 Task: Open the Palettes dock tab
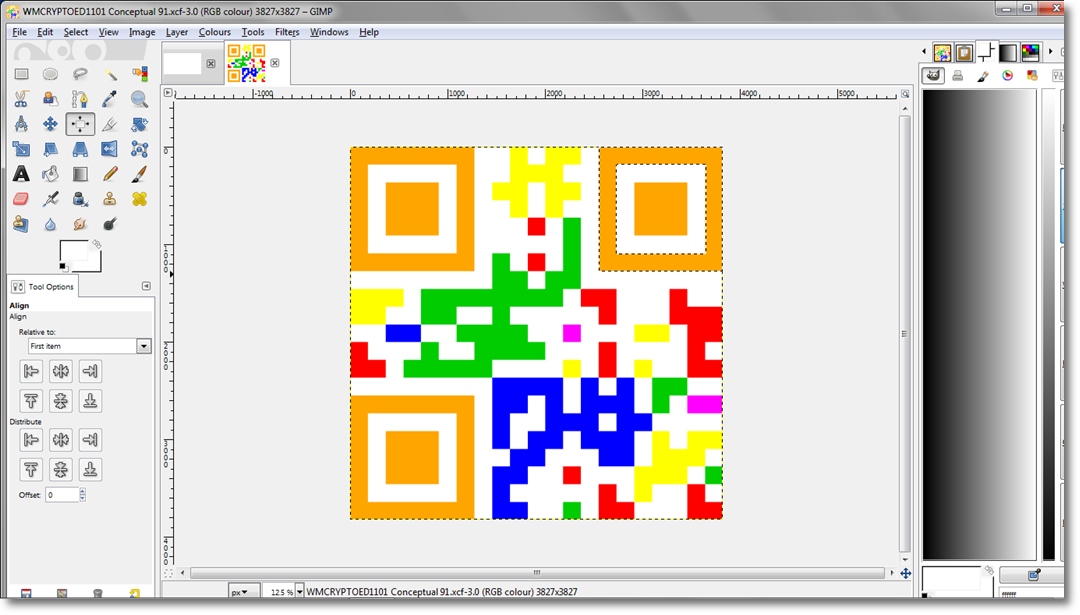[x=1030, y=53]
